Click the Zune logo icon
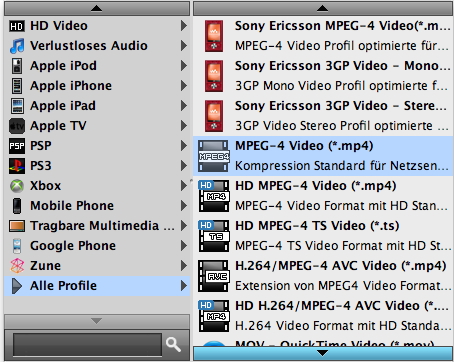Viewport: 454px width, 362px height. click(17, 266)
